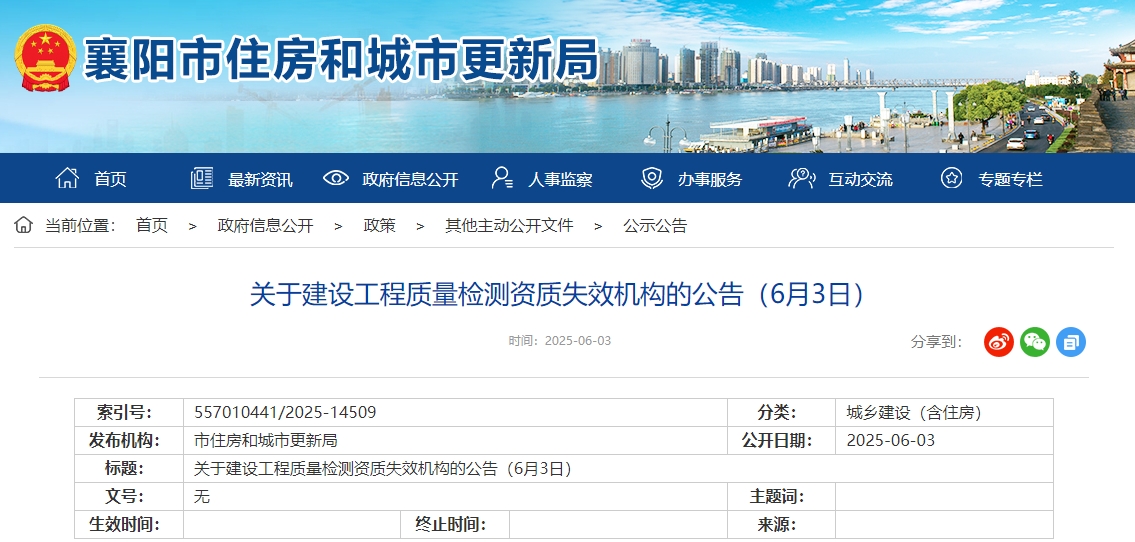Open the 最新资讯 menu item
1135x542 pixels.
click(260, 180)
